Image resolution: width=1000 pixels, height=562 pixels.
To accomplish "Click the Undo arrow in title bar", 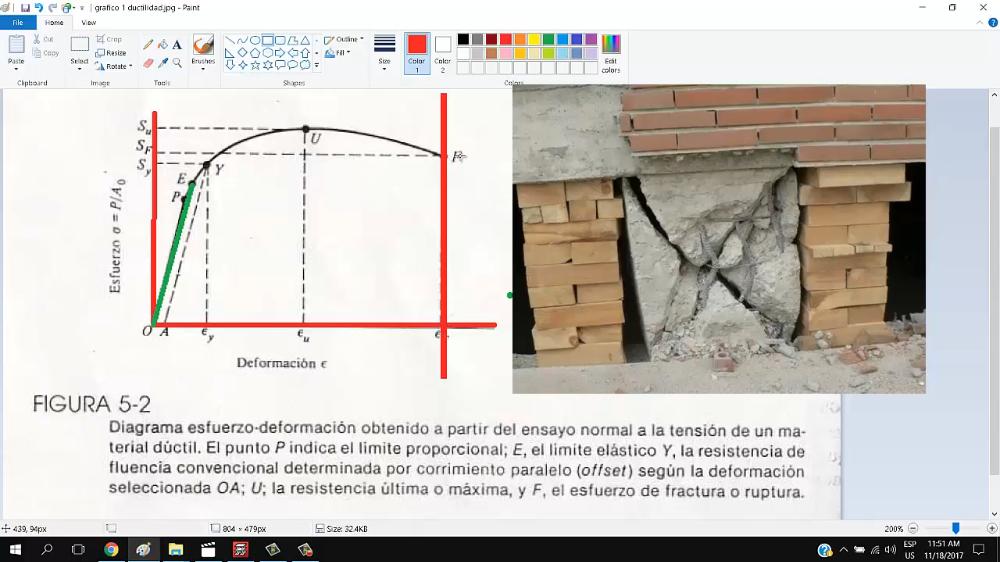I will tap(38, 8).
